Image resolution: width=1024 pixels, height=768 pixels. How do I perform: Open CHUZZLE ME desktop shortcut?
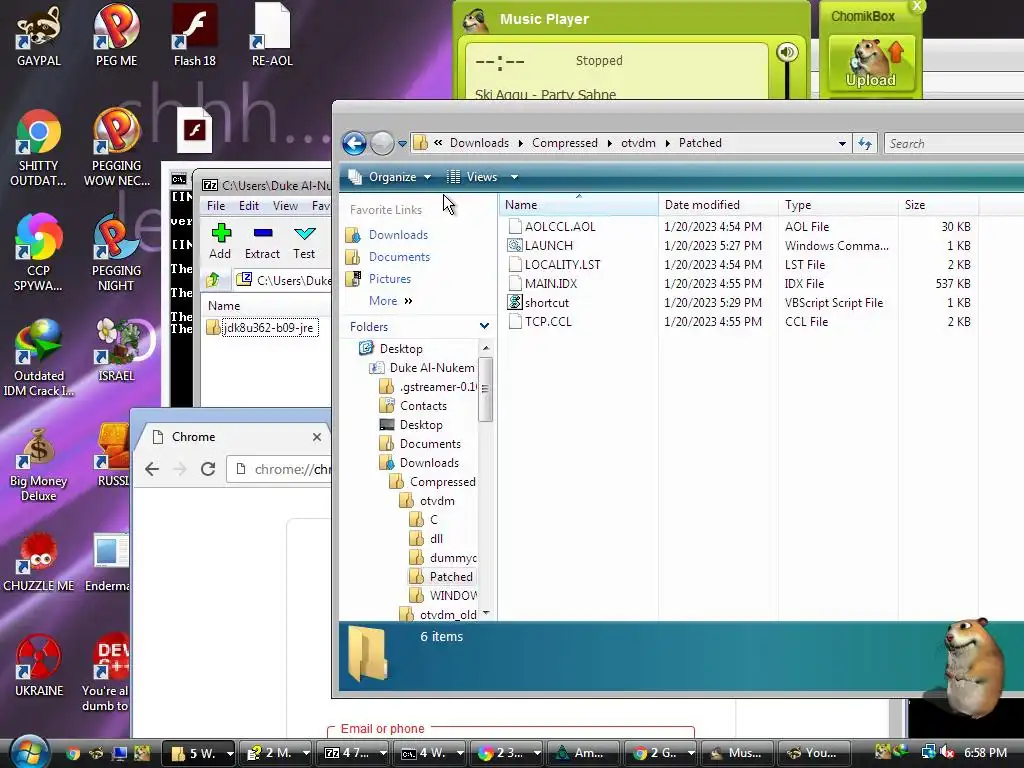click(x=39, y=561)
